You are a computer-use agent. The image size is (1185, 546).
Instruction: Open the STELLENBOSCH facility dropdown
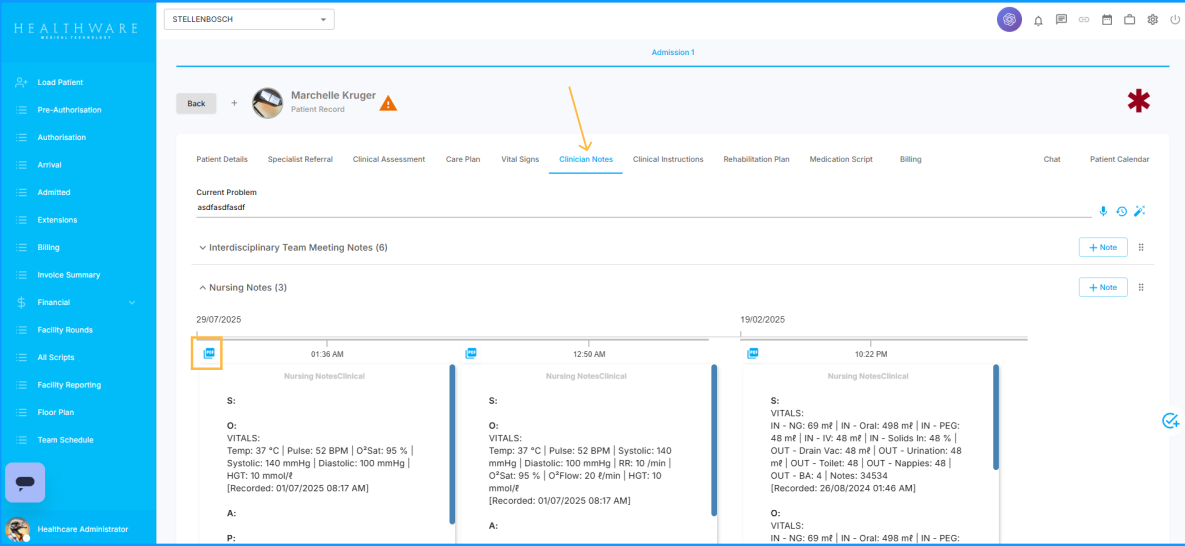pos(249,19)
